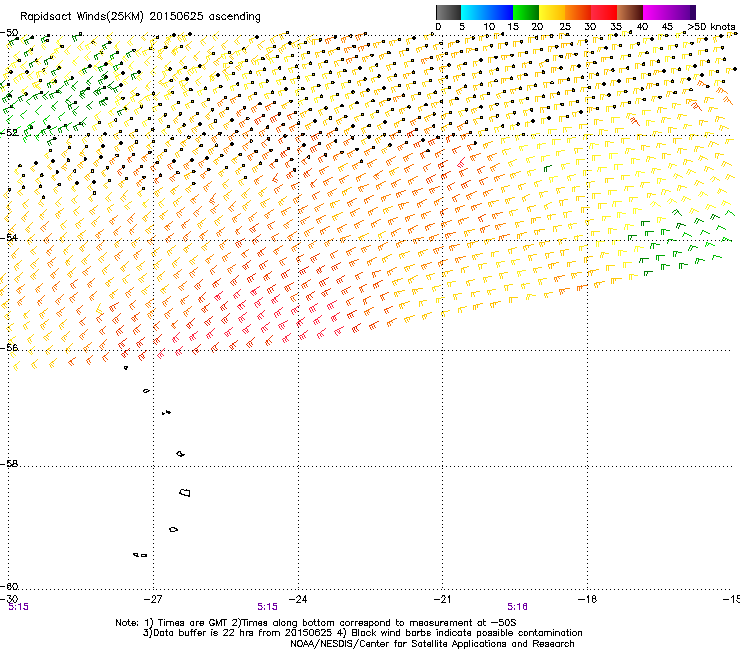Select the yellow 20-25 knots legend color
Image resolution: width=740 pixels, height=650 pixels.
click(x=552, y=12)
